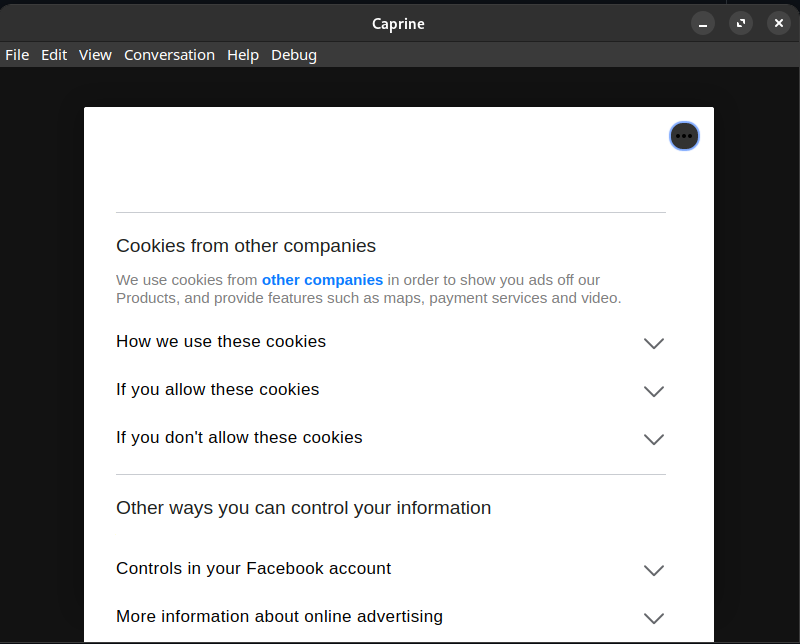Open the Debug menu
Screen dimensions: 800x644
(293, 55)
